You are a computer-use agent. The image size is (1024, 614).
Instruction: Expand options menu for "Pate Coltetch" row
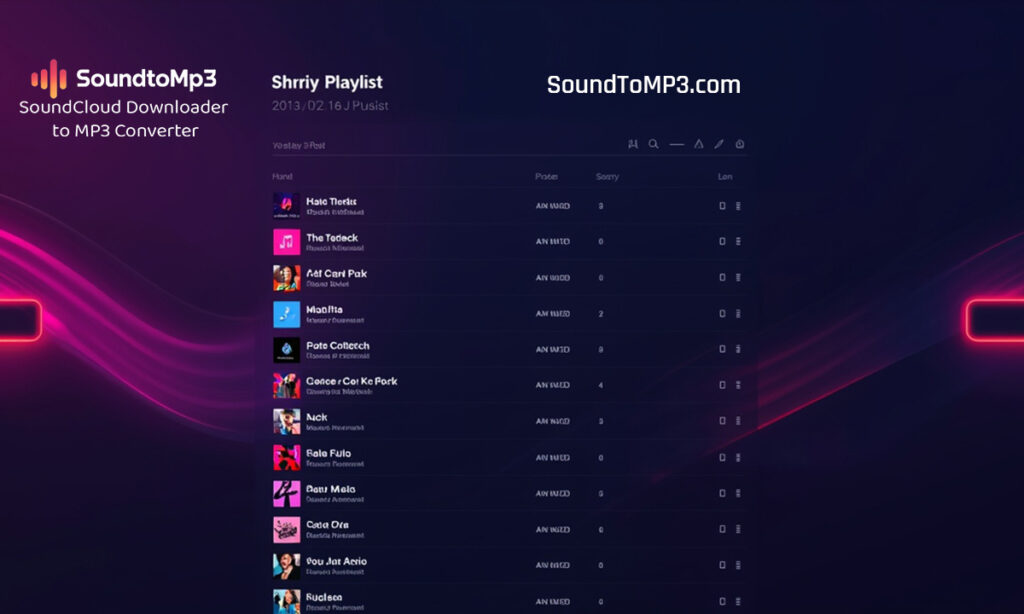[x=738, y=350]
